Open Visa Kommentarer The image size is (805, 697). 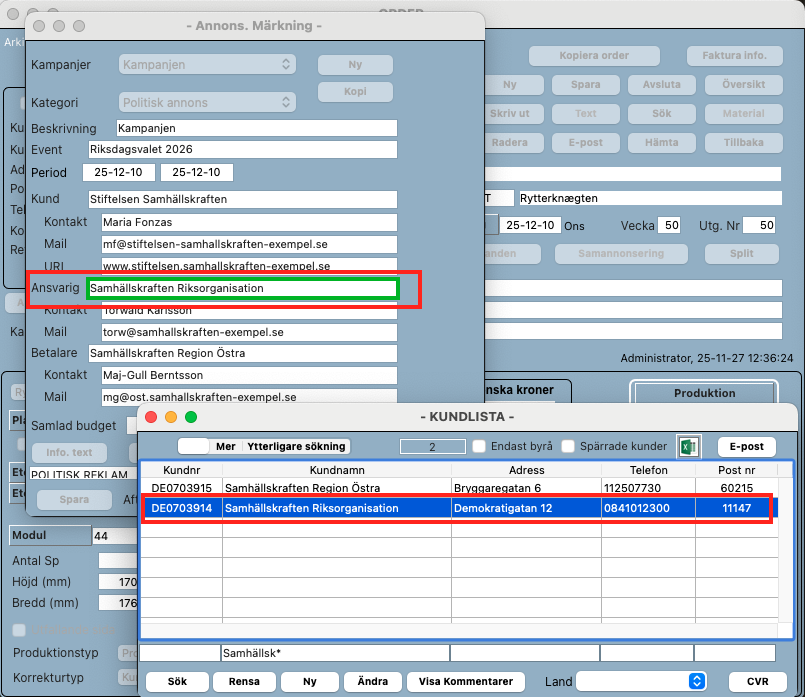pos(465,681)
